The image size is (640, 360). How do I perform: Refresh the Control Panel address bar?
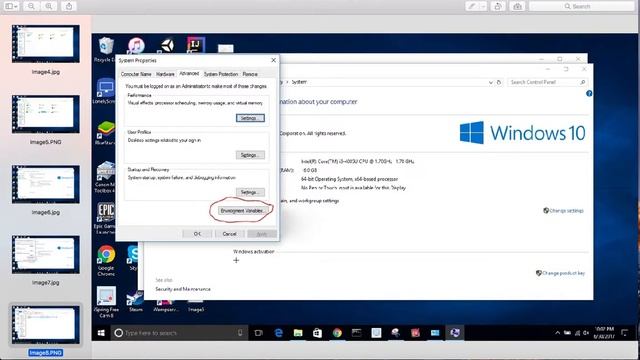[x=499, y=82]
